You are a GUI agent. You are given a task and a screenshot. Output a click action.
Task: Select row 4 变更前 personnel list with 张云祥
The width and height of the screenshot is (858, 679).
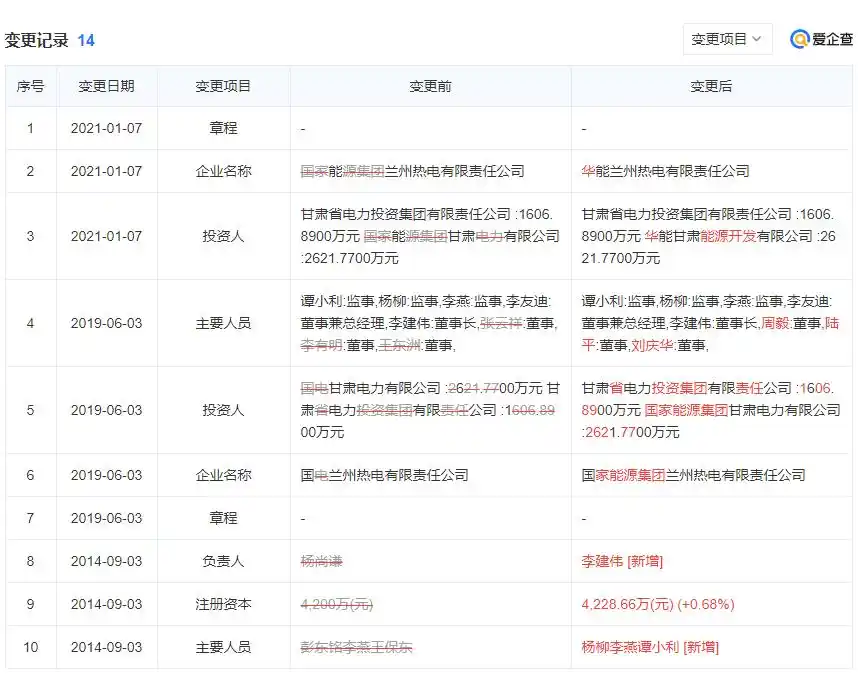click(x=429, y=323)
